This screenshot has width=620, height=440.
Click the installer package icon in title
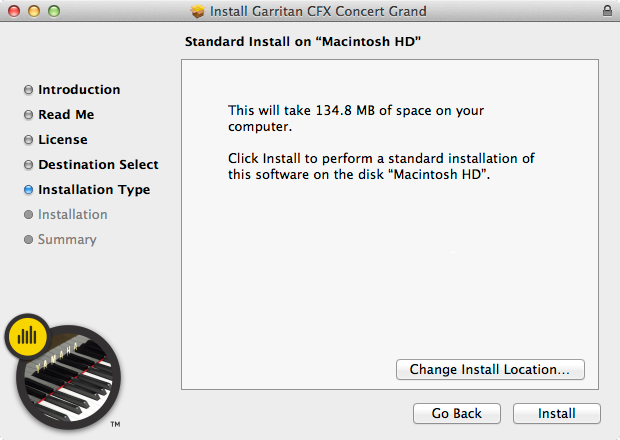tap(197, 11)
